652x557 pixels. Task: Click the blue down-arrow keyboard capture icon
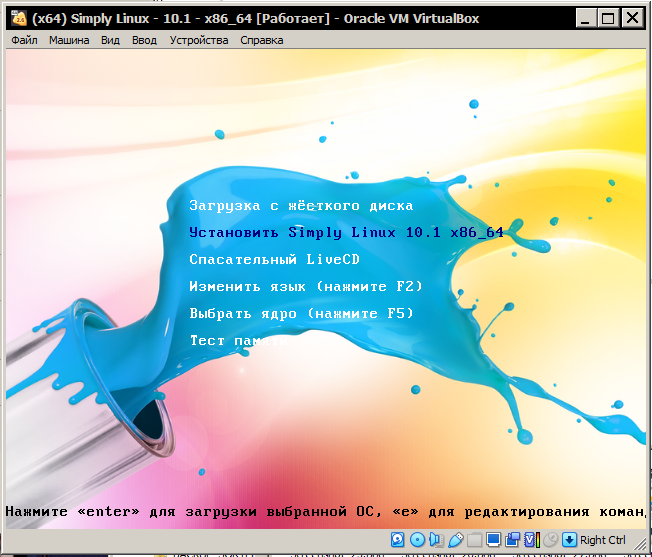click(x=569, y=540)
